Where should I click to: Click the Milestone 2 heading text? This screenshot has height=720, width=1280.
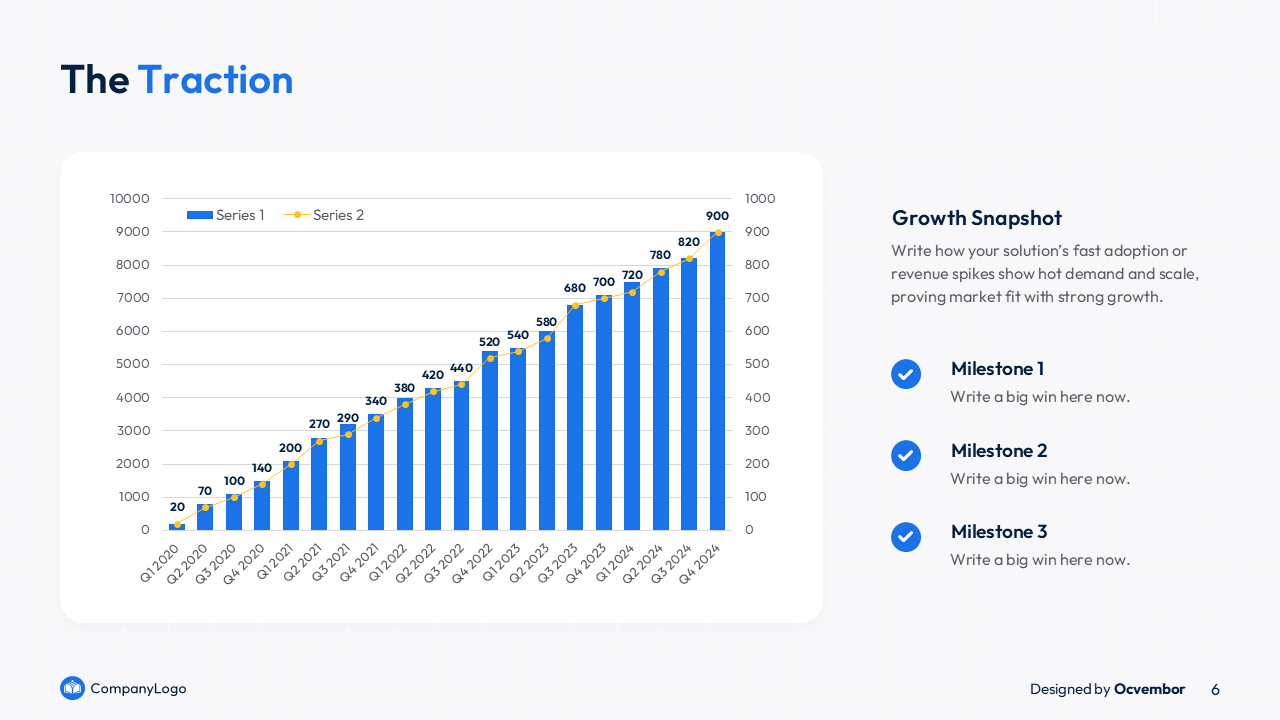(998, 451)
